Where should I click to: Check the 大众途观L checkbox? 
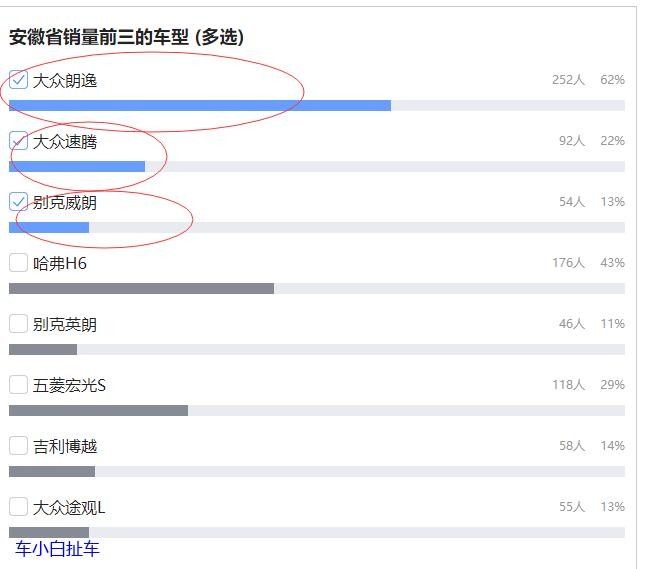point(18,507)
